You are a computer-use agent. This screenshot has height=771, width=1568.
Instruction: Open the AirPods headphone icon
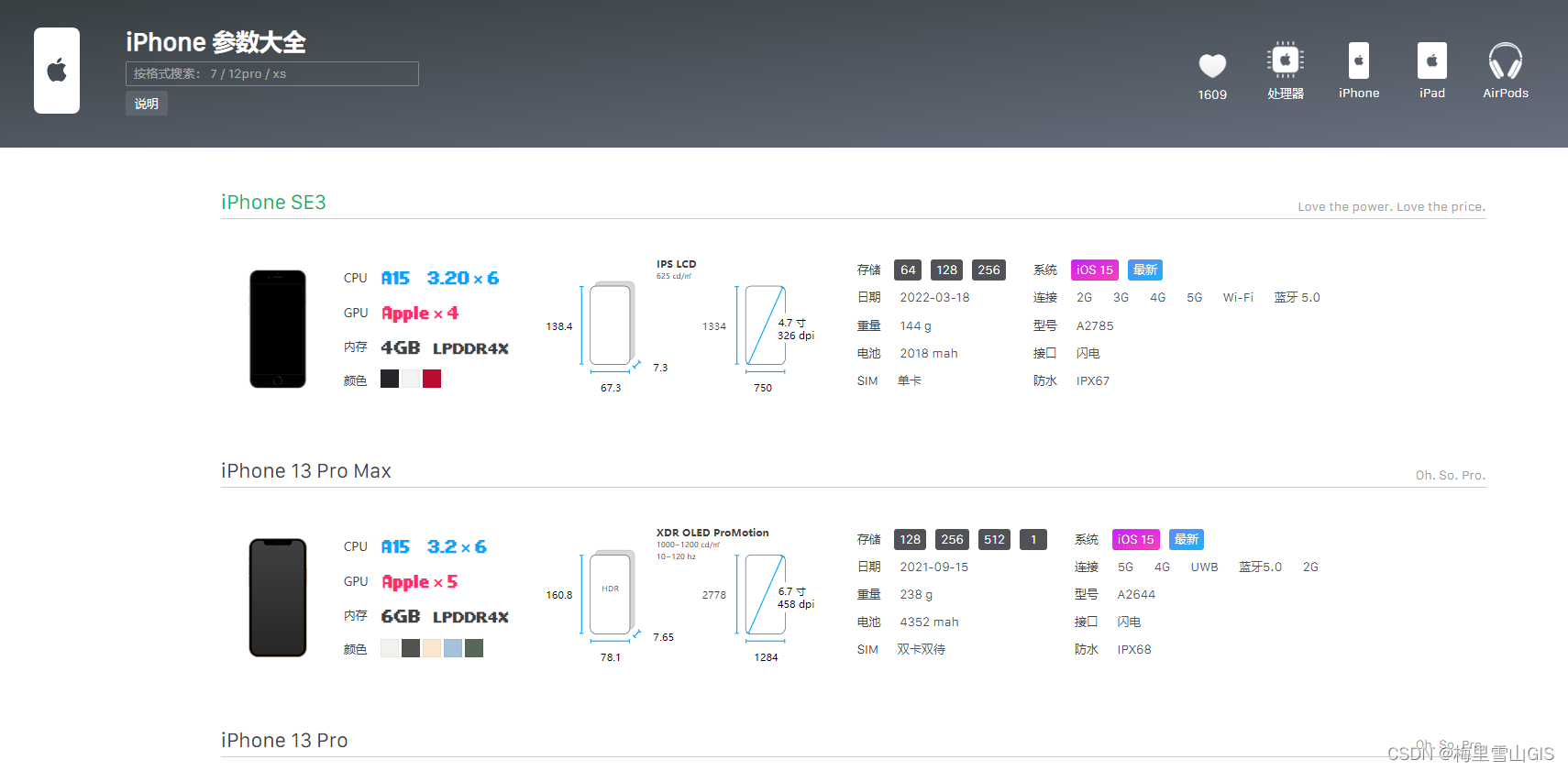(1505, 61)
